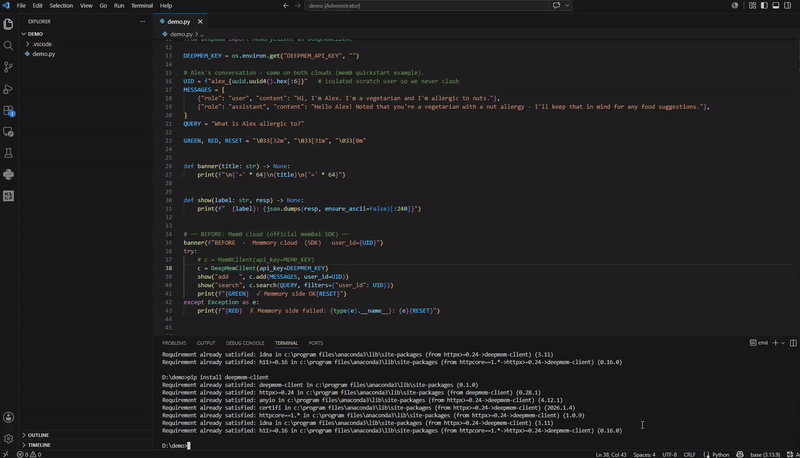Go forward with the navigation arrow

coord(297,6)
